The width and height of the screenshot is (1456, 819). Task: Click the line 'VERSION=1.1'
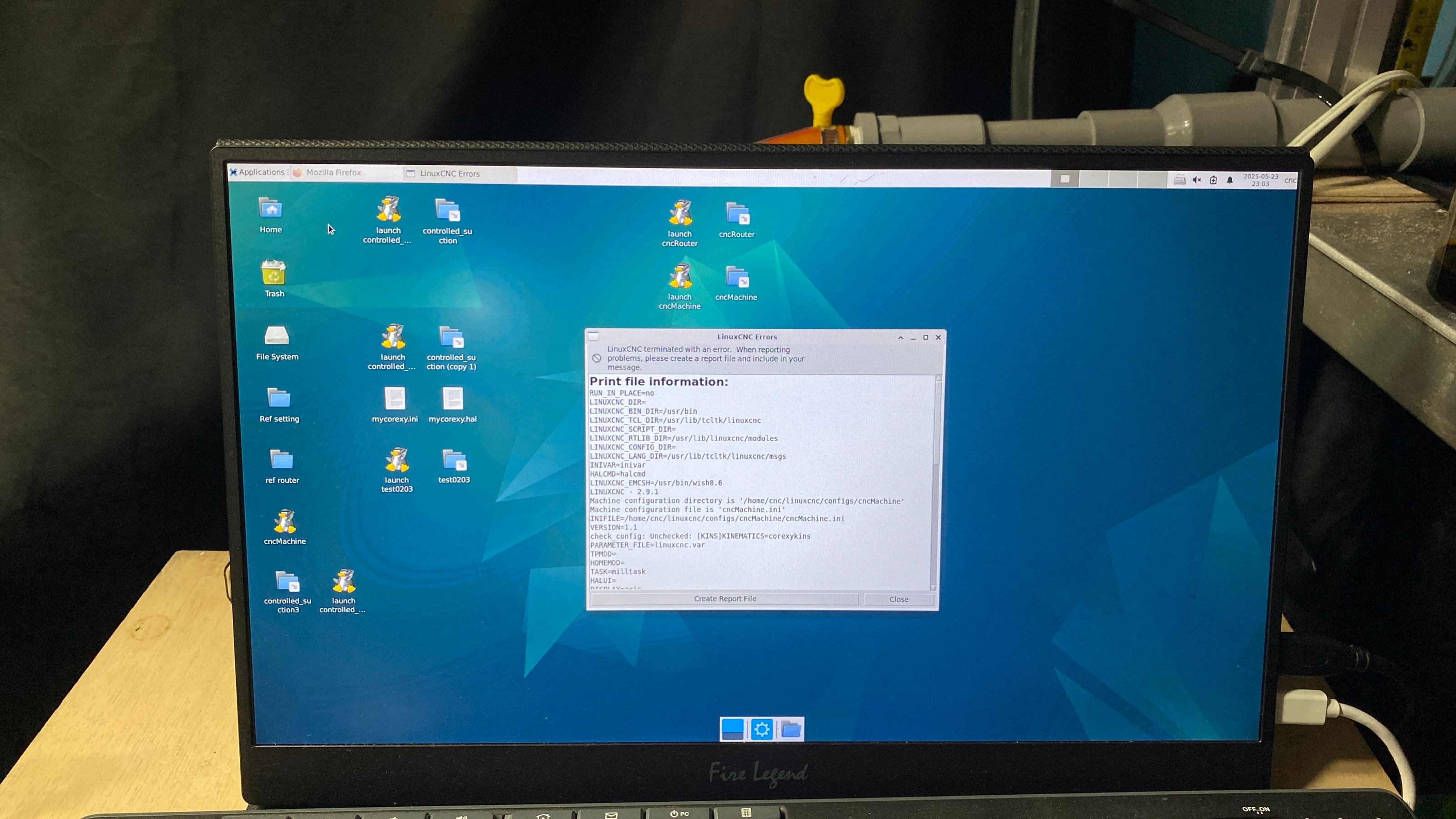tap(613, 527)
